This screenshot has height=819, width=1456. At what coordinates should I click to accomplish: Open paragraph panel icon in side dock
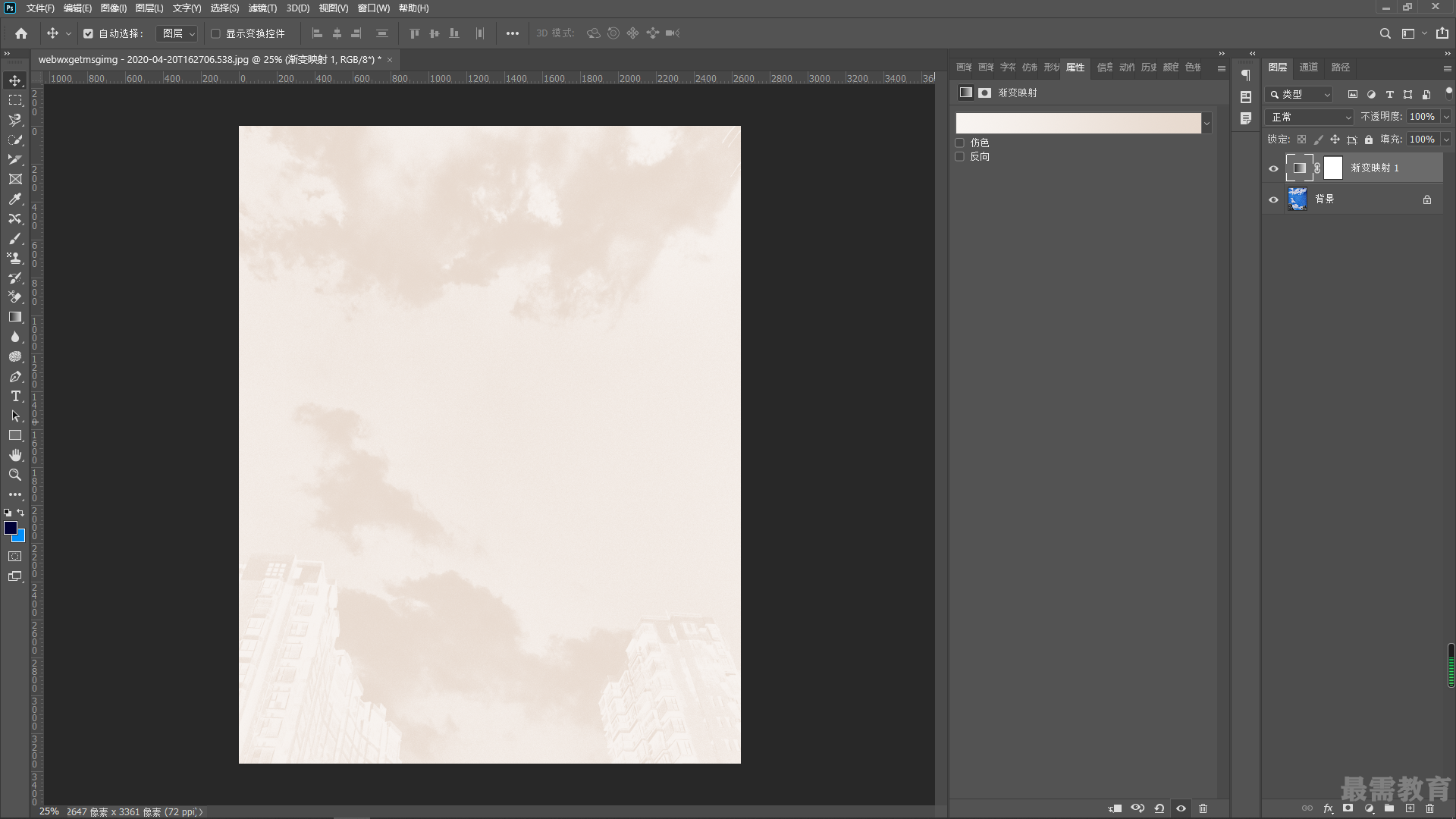[x=1245, y=75]
